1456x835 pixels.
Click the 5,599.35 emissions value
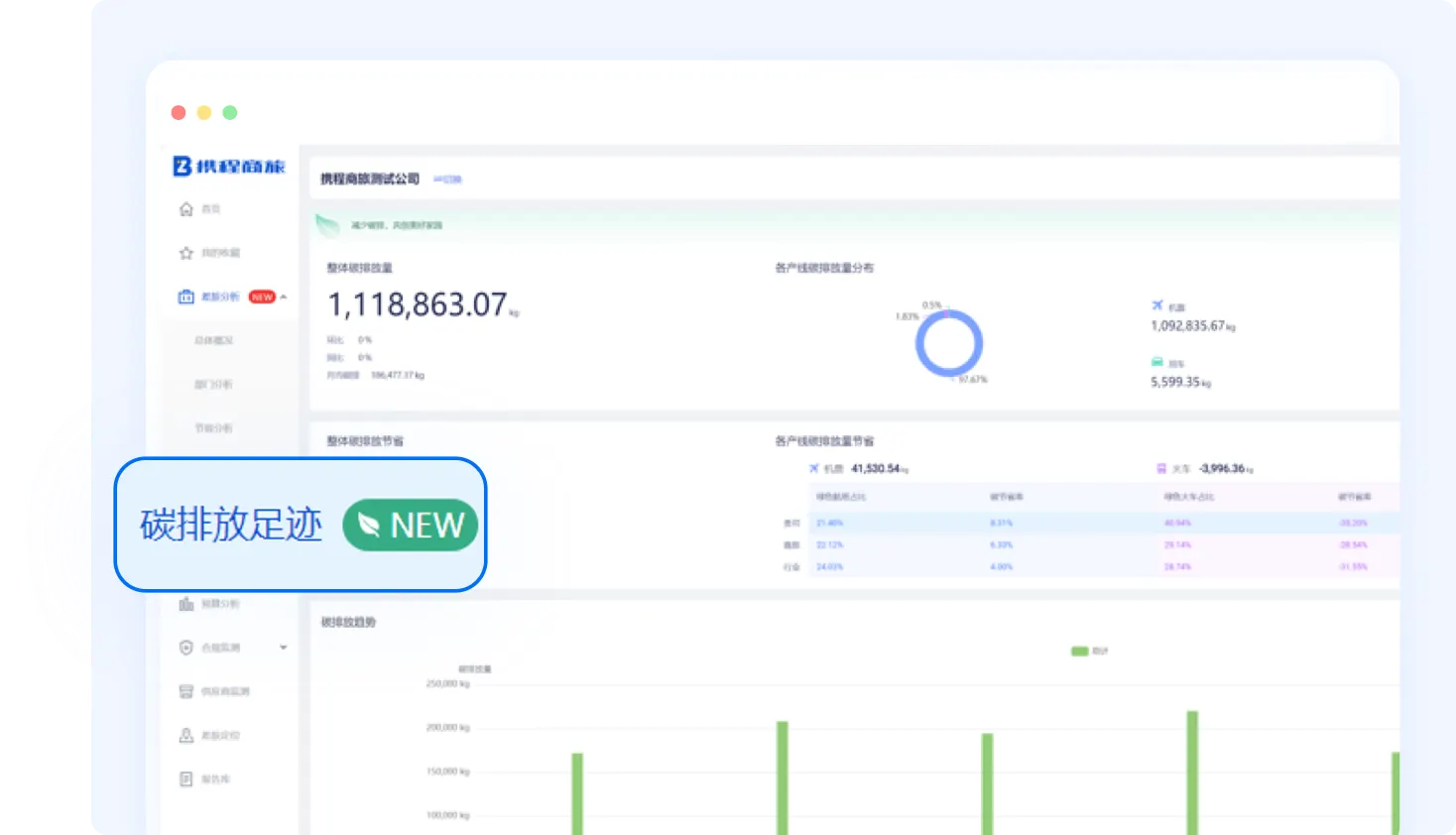[1175, 382]
